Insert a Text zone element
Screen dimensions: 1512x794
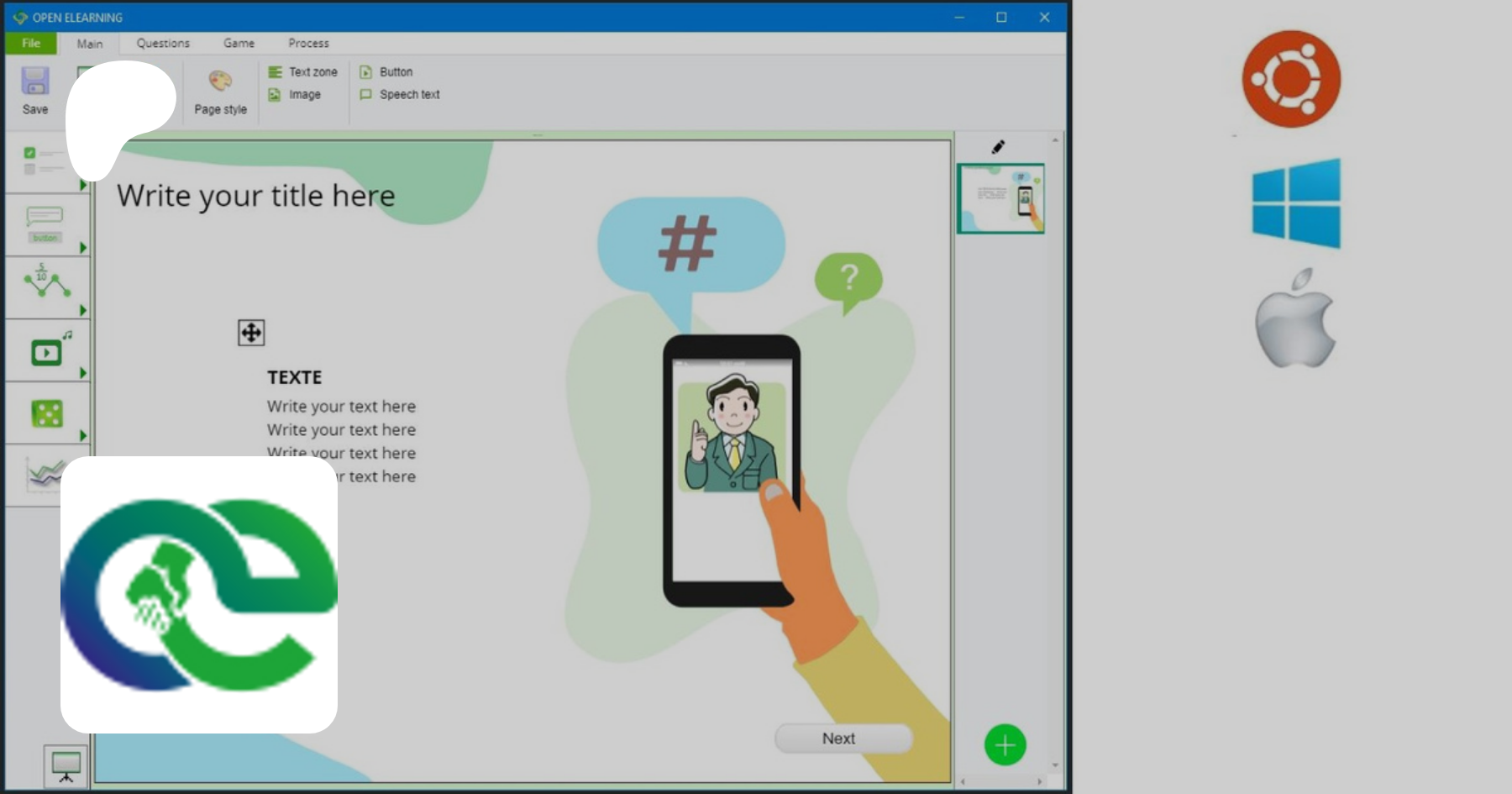click(x=303, y=72)
